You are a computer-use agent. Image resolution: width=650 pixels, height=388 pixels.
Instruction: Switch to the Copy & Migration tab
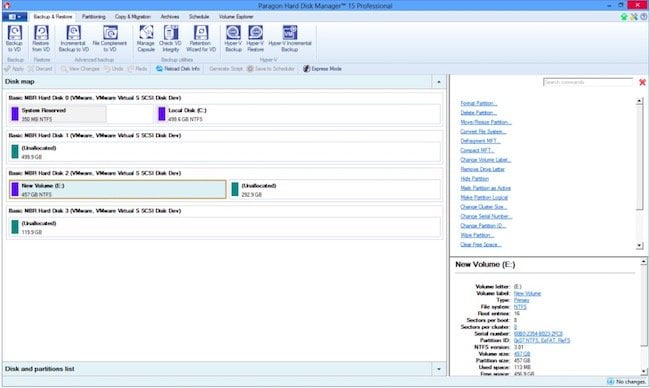(133, 17)
